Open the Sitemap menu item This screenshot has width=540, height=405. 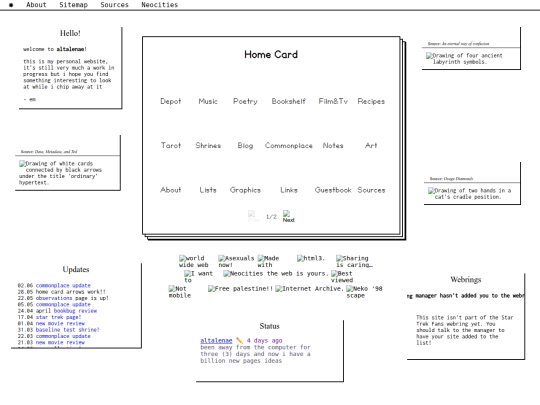tap(73, 5)
